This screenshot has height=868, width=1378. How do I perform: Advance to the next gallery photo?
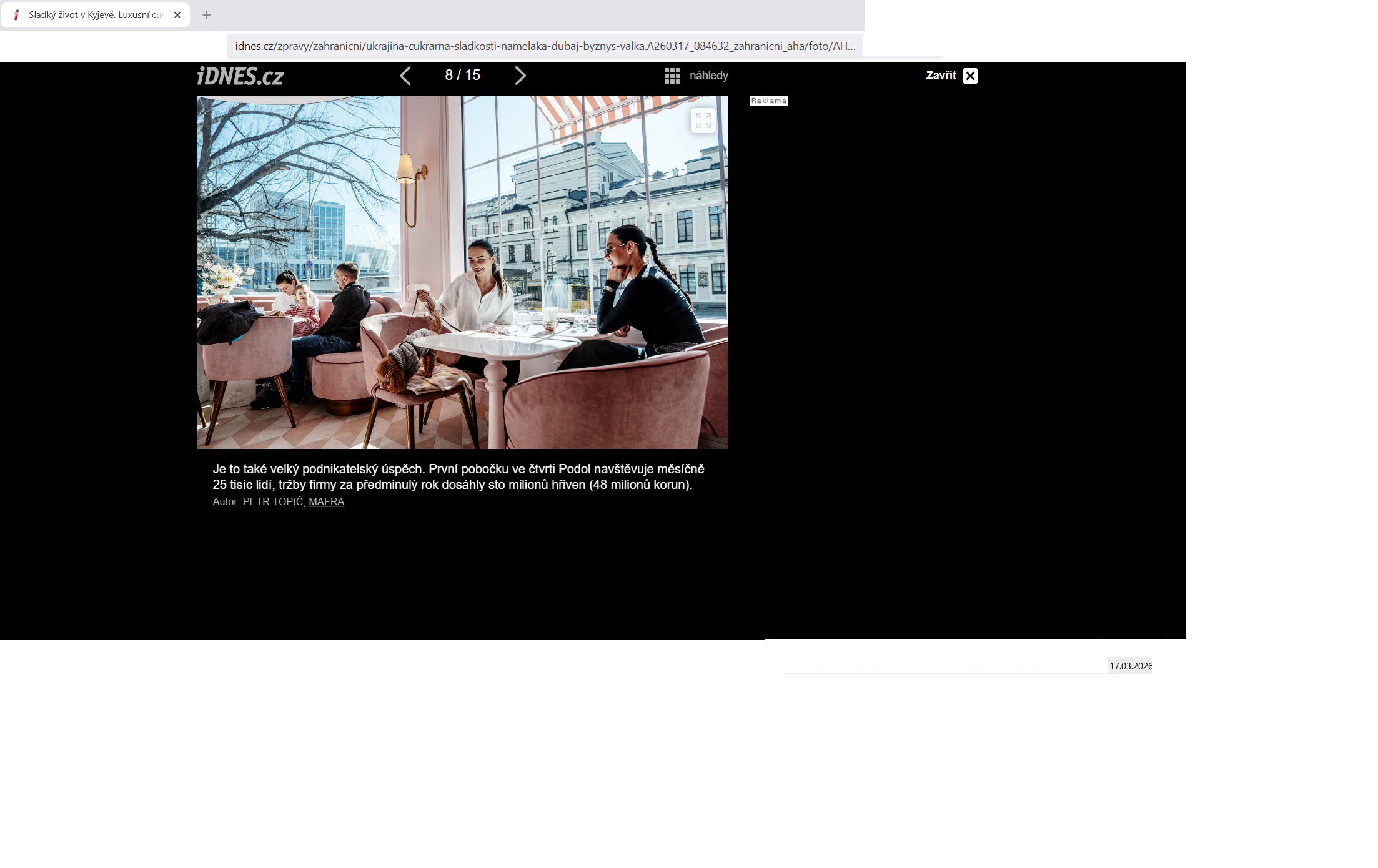pos(520,76)
